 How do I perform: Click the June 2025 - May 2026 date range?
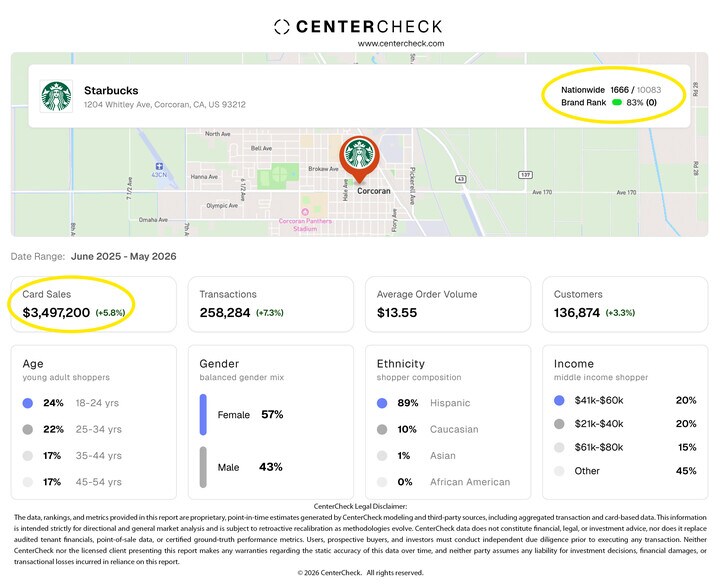pyautogui.click(x=123, y=257)
